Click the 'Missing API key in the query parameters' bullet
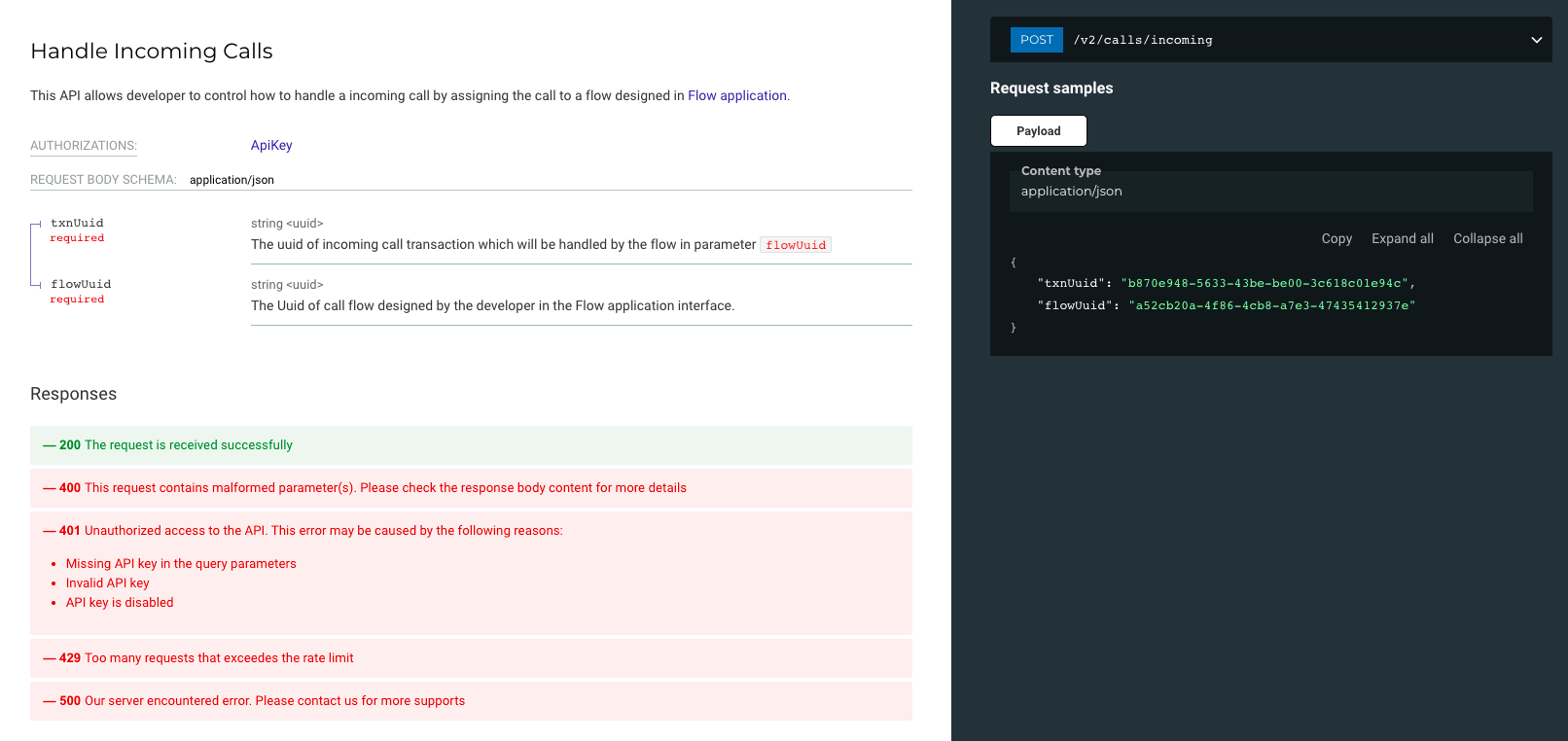 point(181,564)
